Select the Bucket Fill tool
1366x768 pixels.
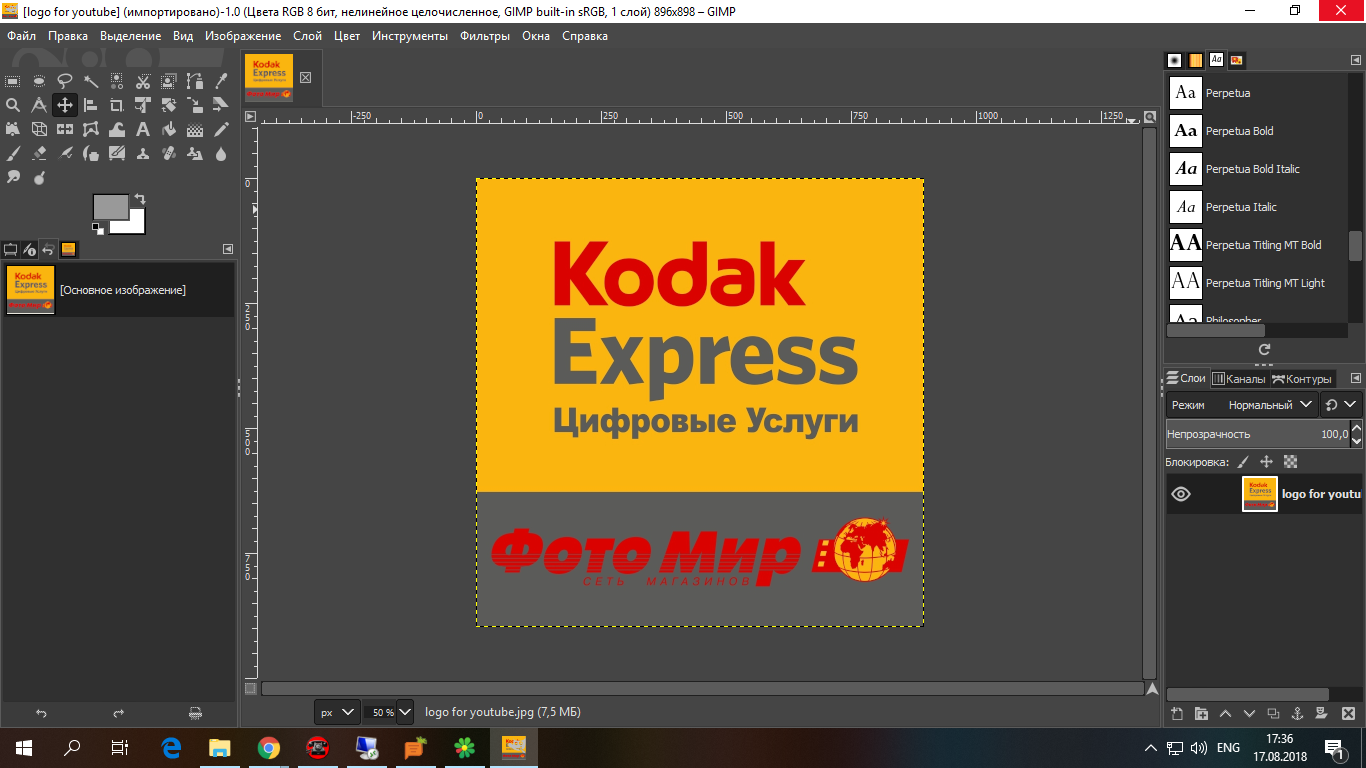tap(169, 129)
